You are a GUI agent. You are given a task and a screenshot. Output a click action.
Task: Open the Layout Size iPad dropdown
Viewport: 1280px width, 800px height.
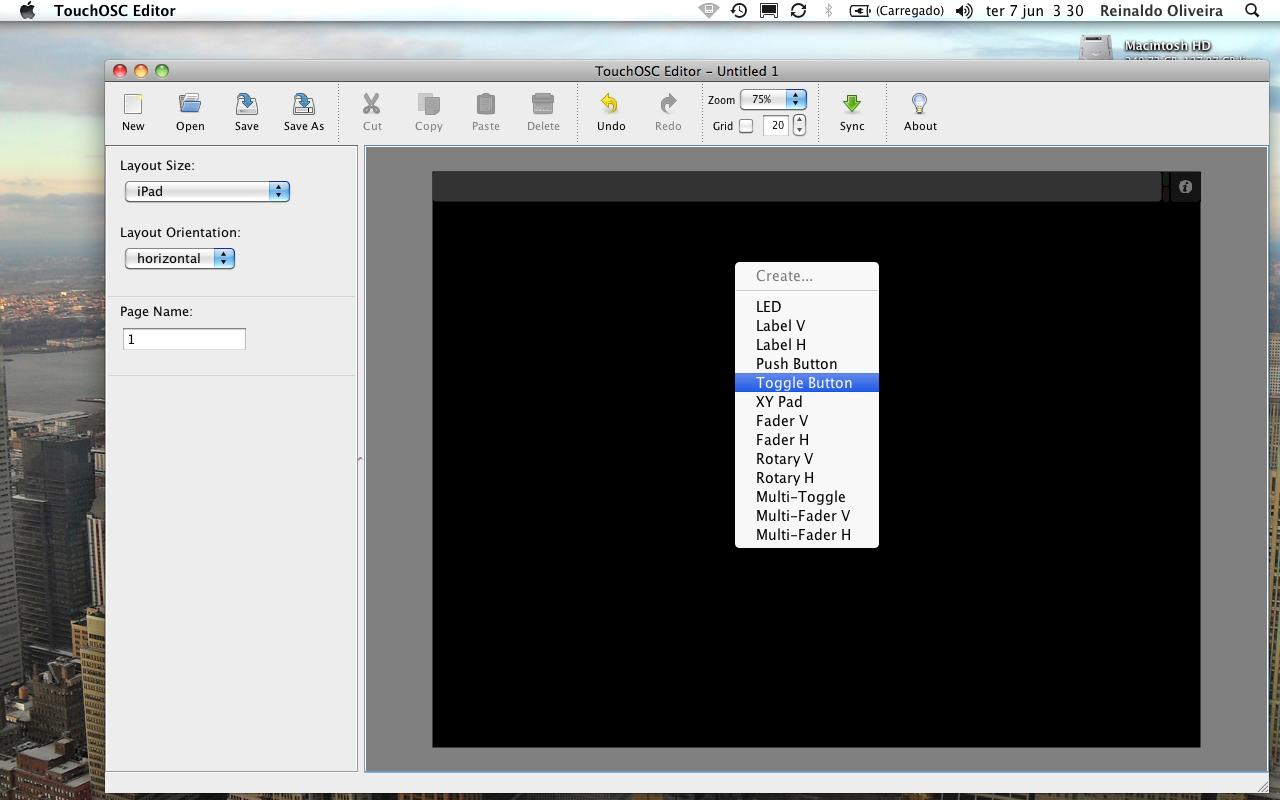click(207, 191)
